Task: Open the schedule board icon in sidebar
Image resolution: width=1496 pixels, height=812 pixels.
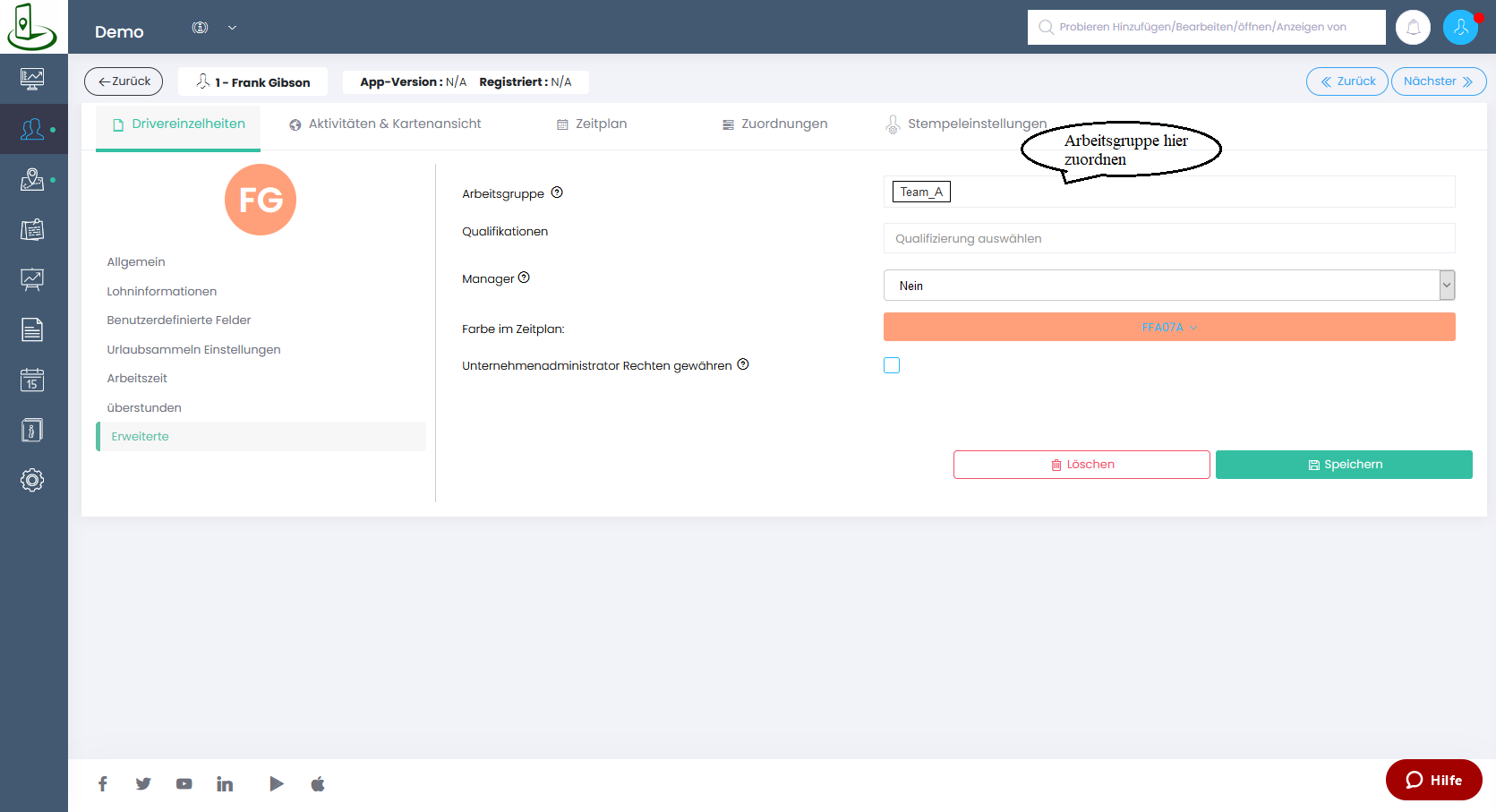Action: [32, 229]
